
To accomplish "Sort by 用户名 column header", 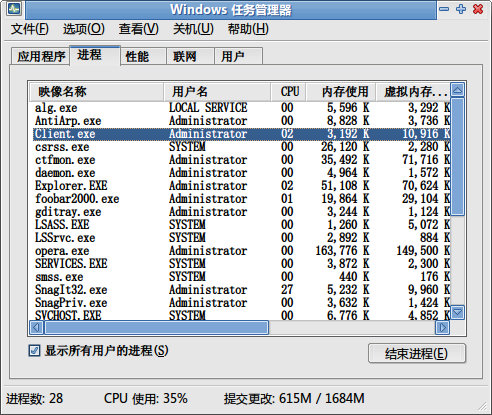I will click(x=217, y=92).
